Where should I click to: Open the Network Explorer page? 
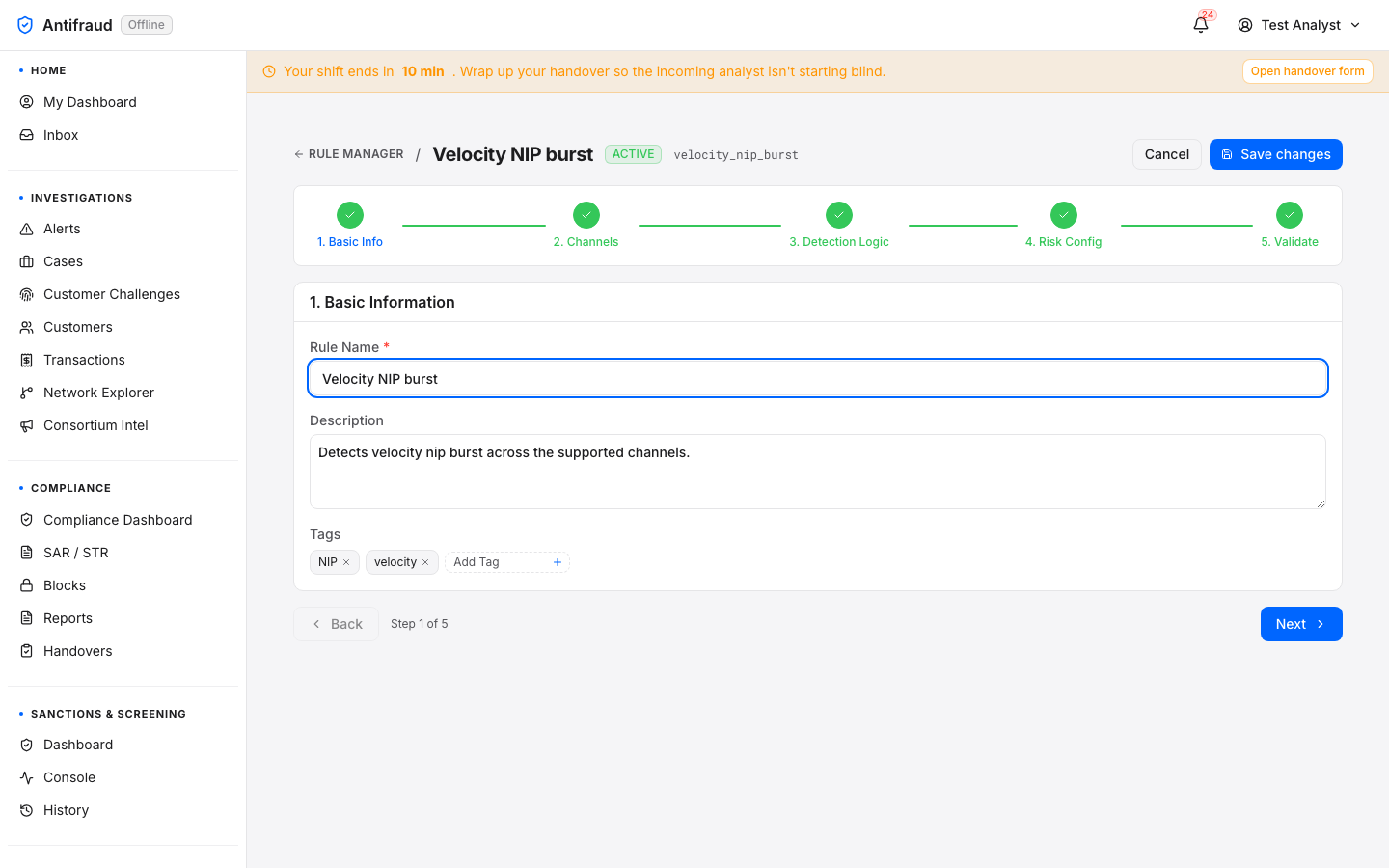click(123, 393)
